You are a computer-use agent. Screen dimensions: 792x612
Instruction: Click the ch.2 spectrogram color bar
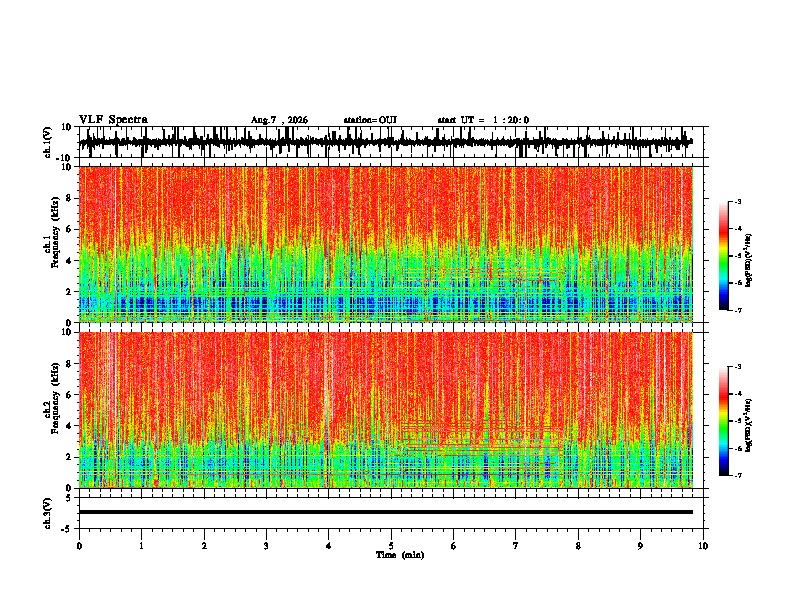[x=723, y=421]
